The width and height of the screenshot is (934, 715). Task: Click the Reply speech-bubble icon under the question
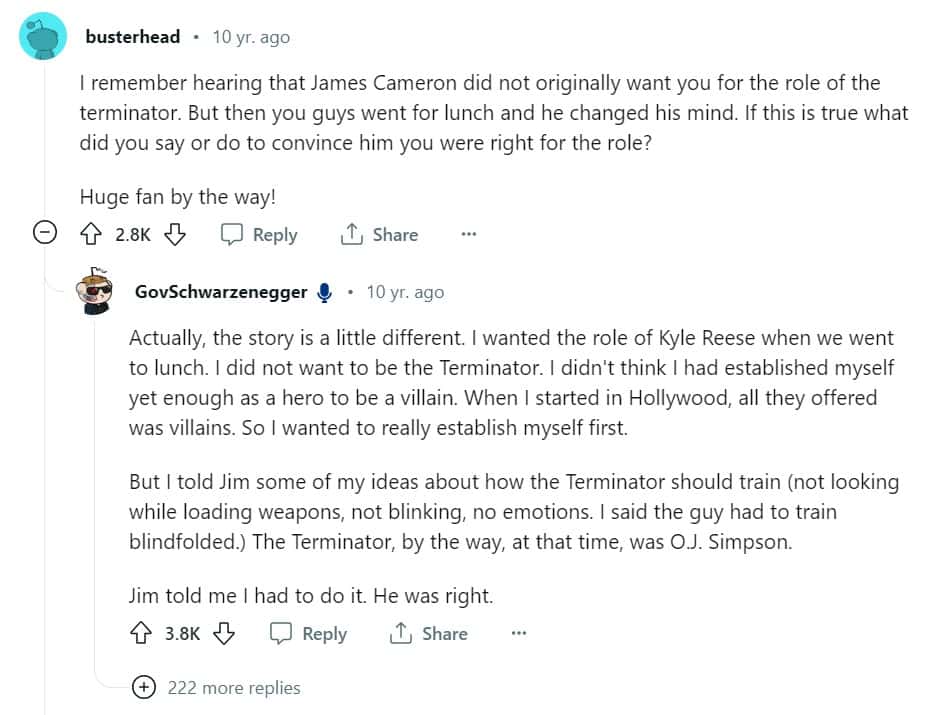click(232, 234)
